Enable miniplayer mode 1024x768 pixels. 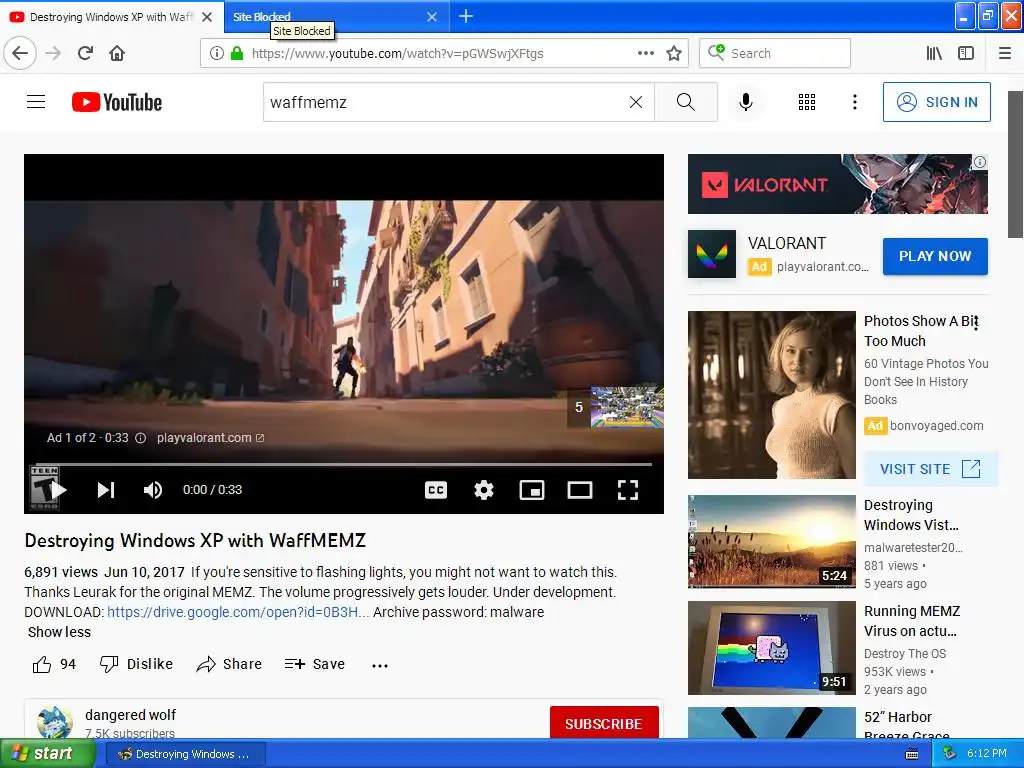(532, 490)
